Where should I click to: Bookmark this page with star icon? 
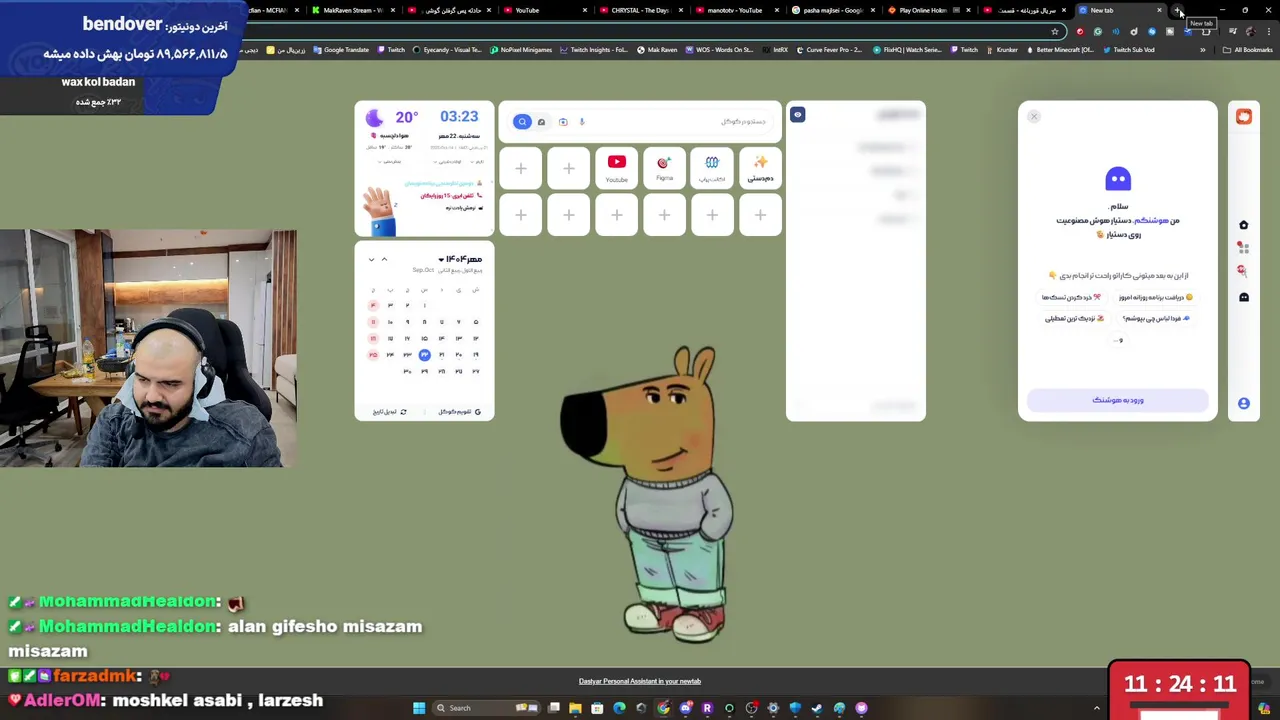tap(1055, 31)
